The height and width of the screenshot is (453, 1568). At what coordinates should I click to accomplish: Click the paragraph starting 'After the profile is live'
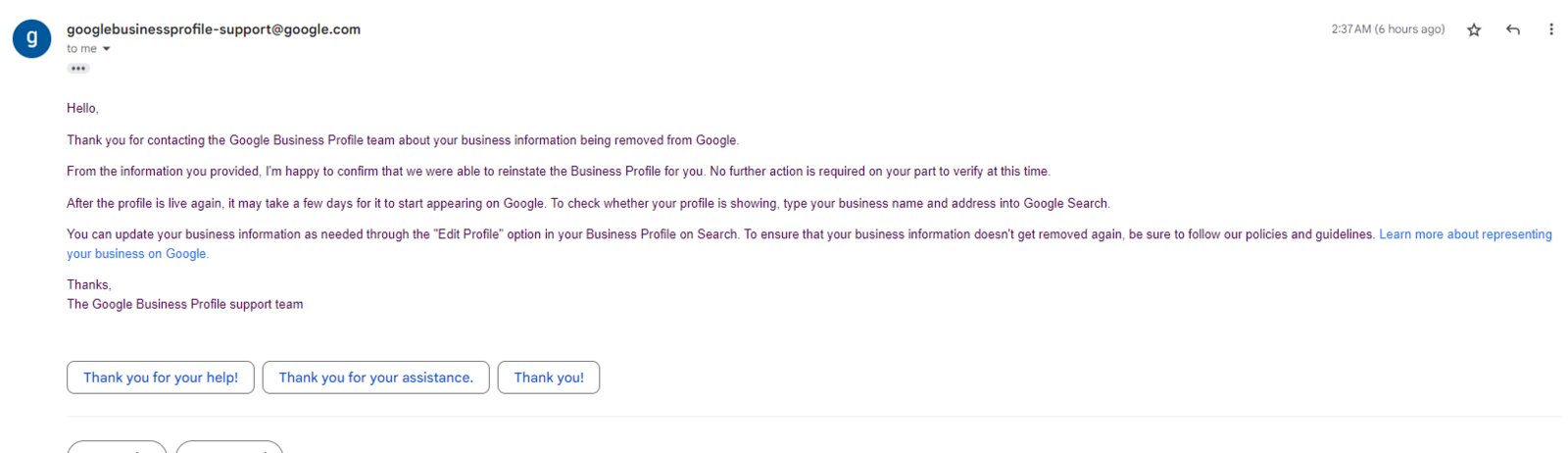pos(588,203)
